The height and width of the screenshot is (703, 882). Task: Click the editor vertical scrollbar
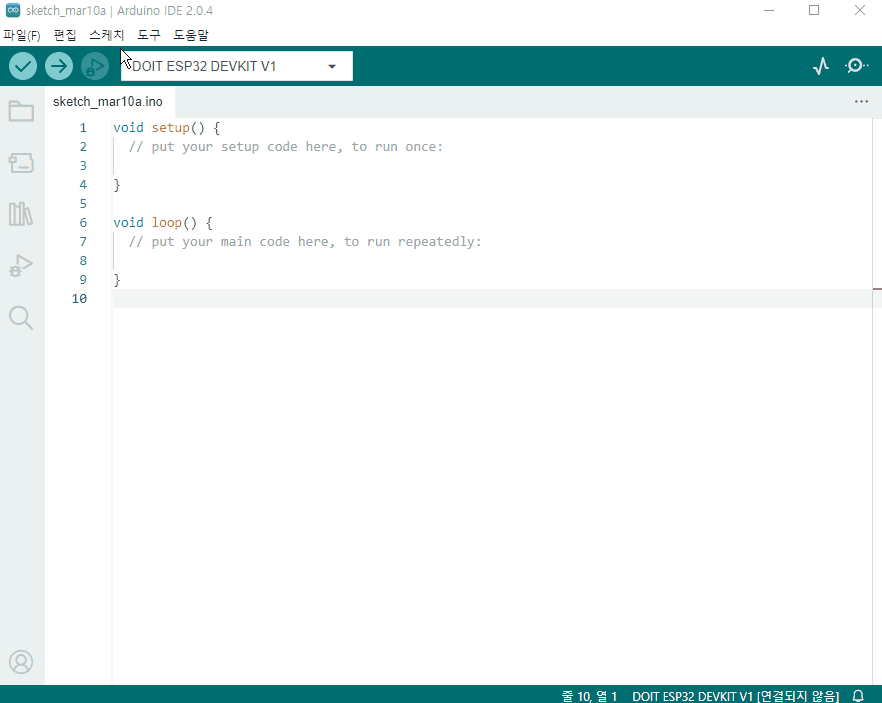point(877,401)
